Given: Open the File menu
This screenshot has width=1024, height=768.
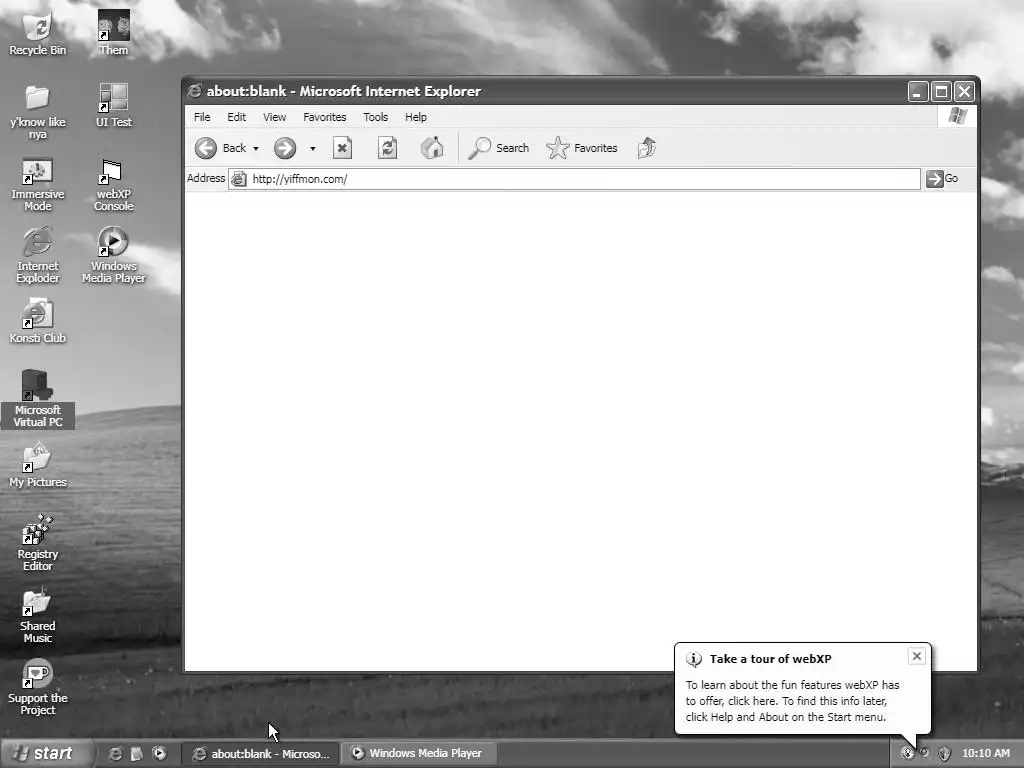Looking at the screenshot, I should tap(202, 117).
